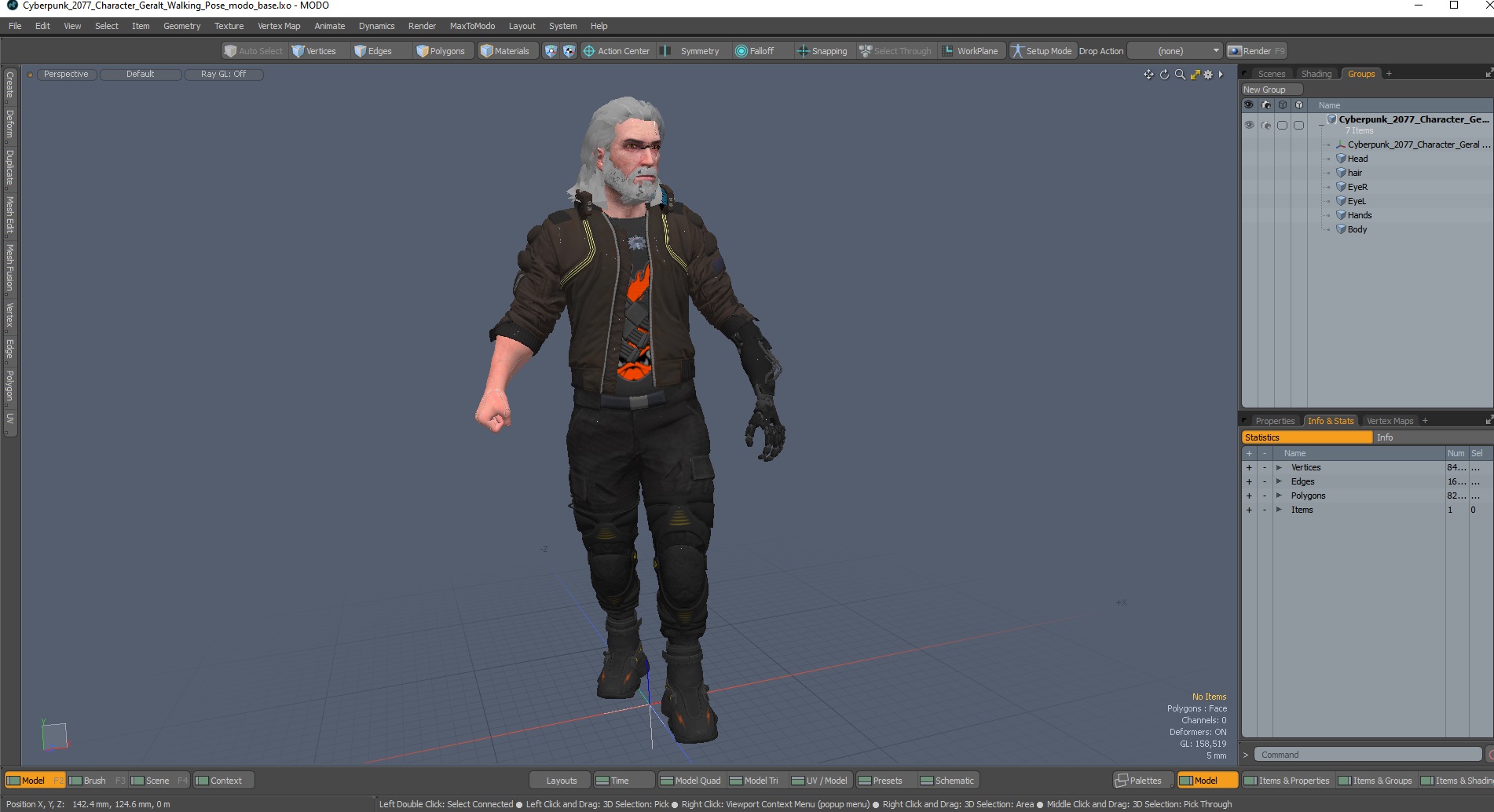Screen dimensions: 1494x812
Task: Open the Default shading style dropdown
Action: 141,75
